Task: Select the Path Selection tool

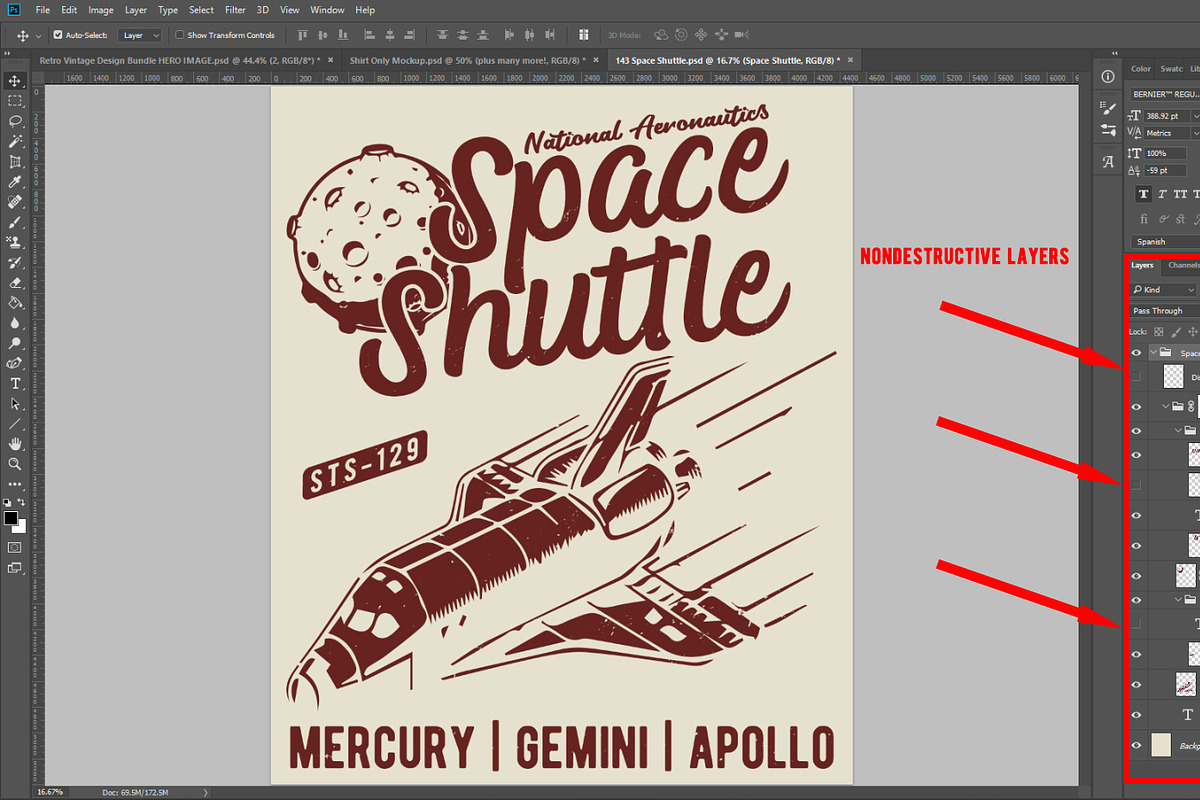Action: pyautogui.click(x=15, y=404)
